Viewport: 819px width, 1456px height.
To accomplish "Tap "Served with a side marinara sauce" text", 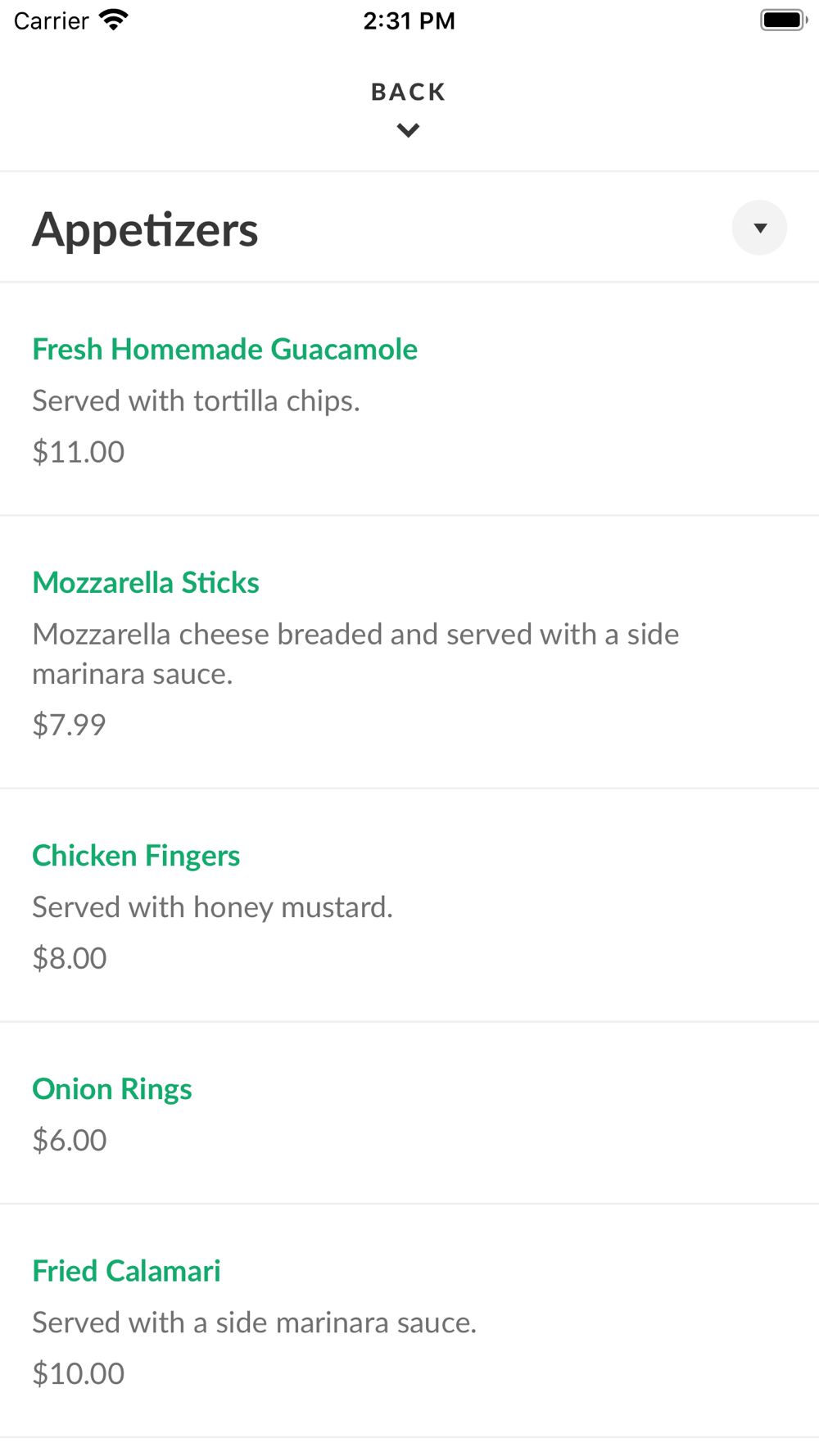I will pyautogui.click(x=254, y=1323).
